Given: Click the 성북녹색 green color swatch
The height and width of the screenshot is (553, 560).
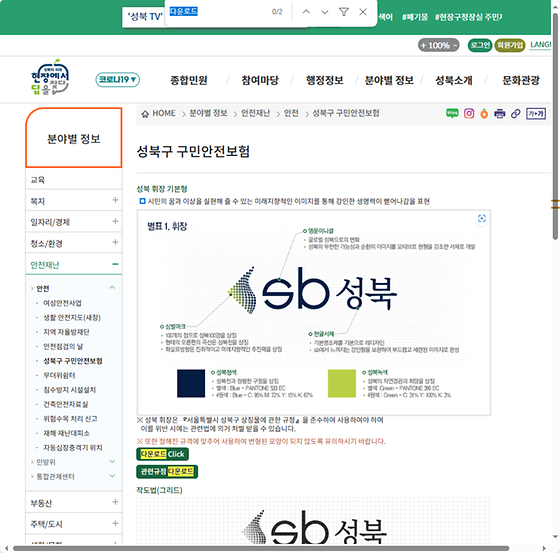Looking at the screenshot, I should coord(342,384).
